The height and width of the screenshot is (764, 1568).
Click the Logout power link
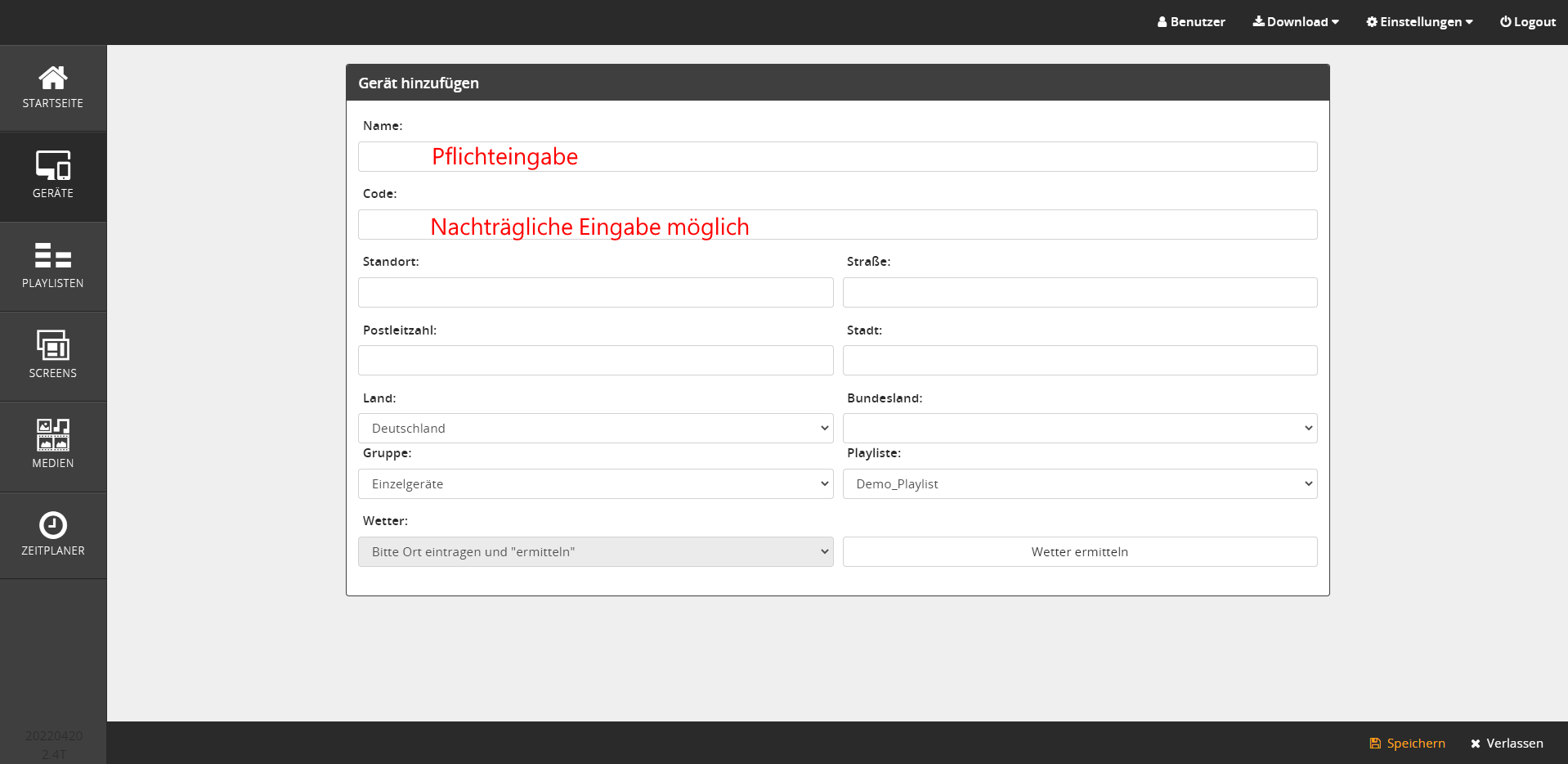pos(1527,22)
